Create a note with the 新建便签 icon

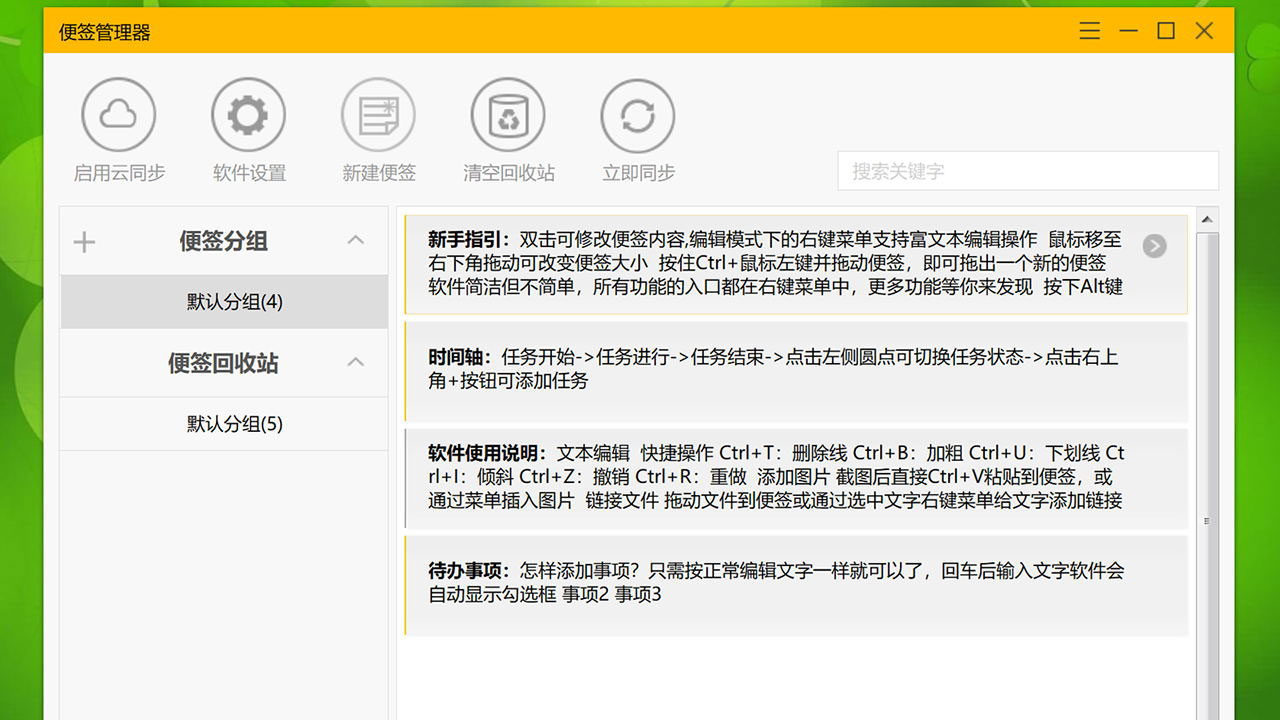(x=378, y=113)
